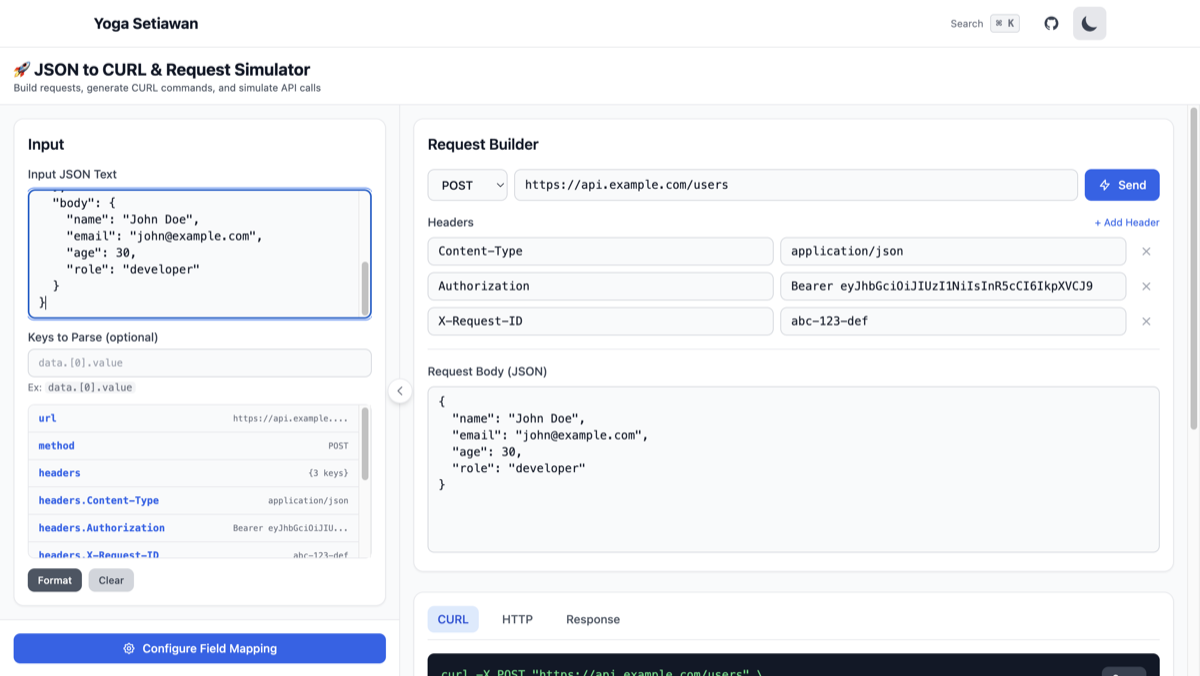Click the paper plane icon on Send
Image resolution: width=1200 pixels, height=676 pixels.
(x=1105, y=184)
